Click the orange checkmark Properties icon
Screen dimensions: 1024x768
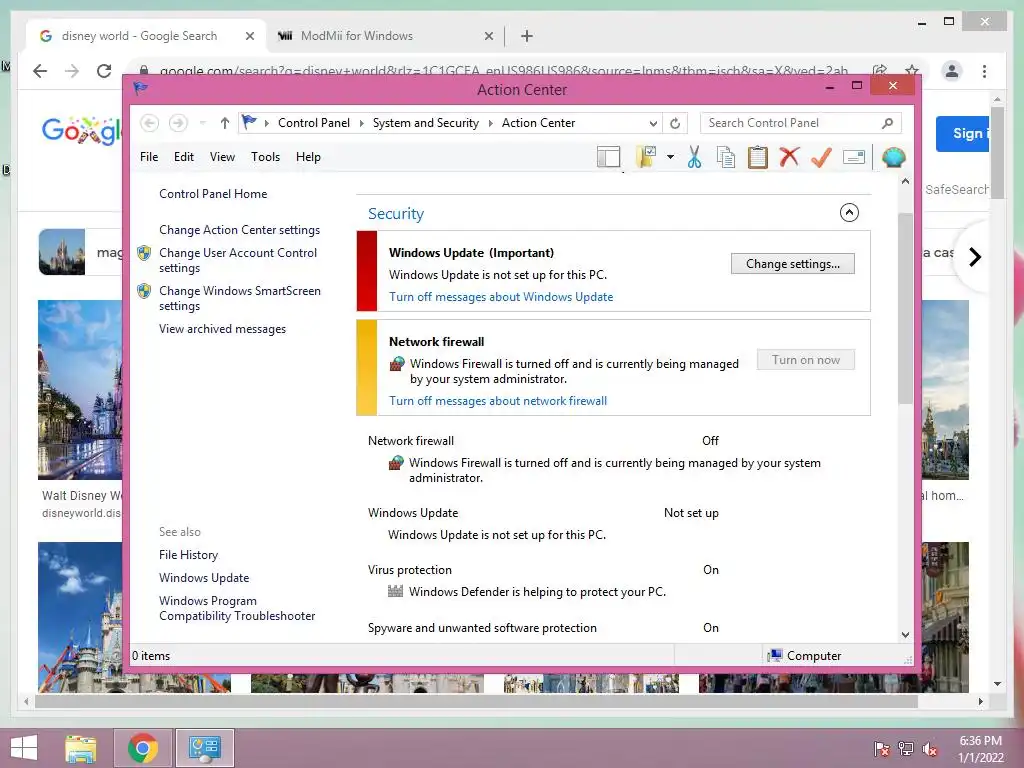tap(821, 157)
